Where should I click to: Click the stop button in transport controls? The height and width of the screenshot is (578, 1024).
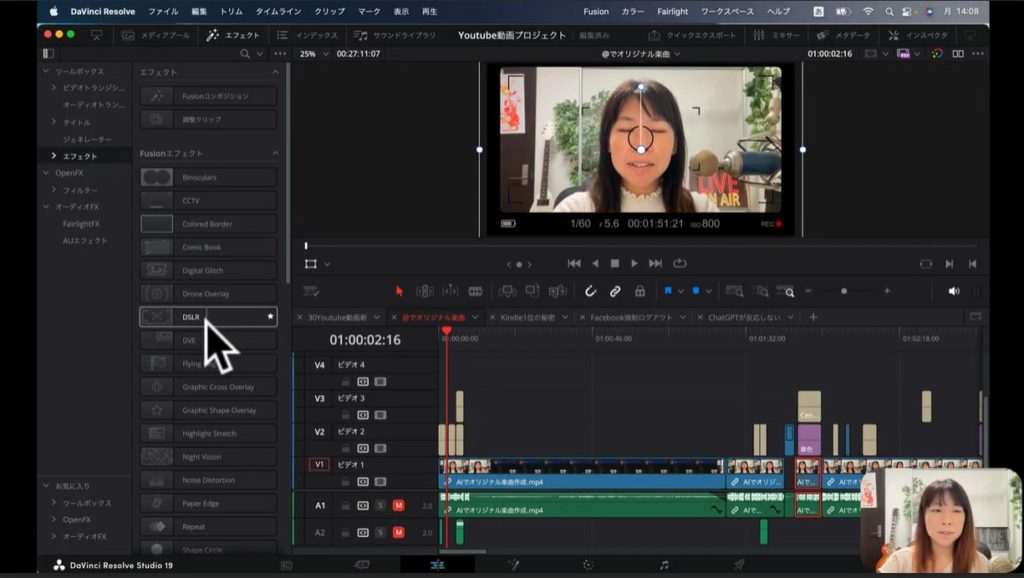point(615,264)
